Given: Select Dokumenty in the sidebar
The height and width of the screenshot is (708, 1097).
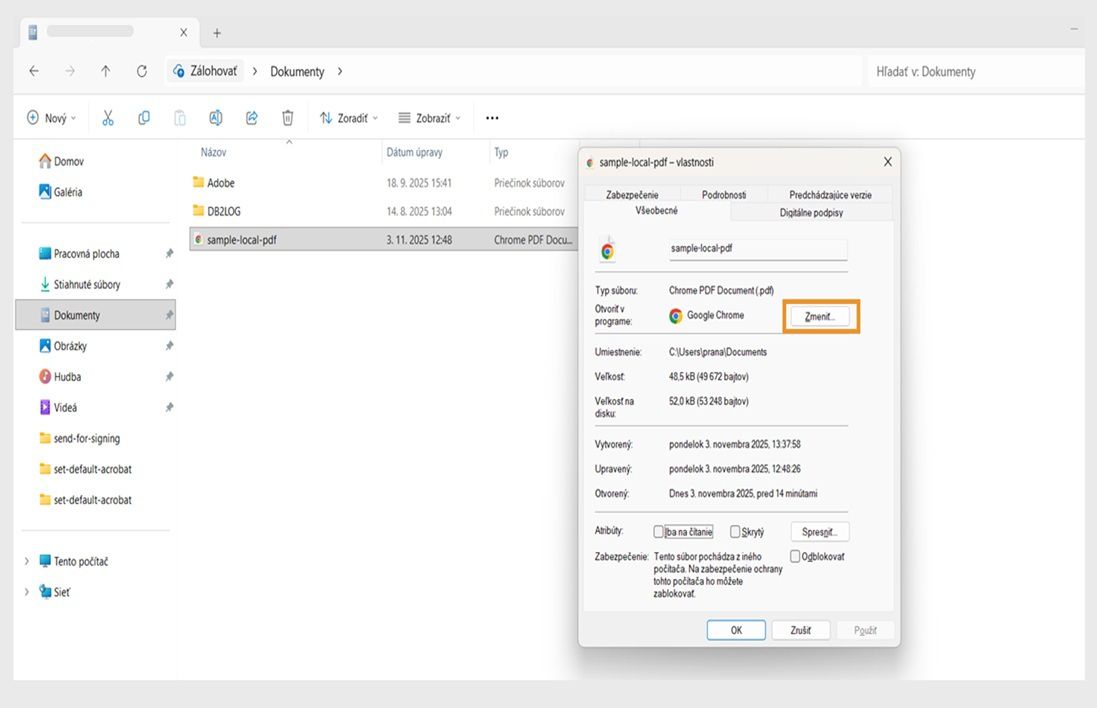Looking at the screenshot, I should (96, 315).
